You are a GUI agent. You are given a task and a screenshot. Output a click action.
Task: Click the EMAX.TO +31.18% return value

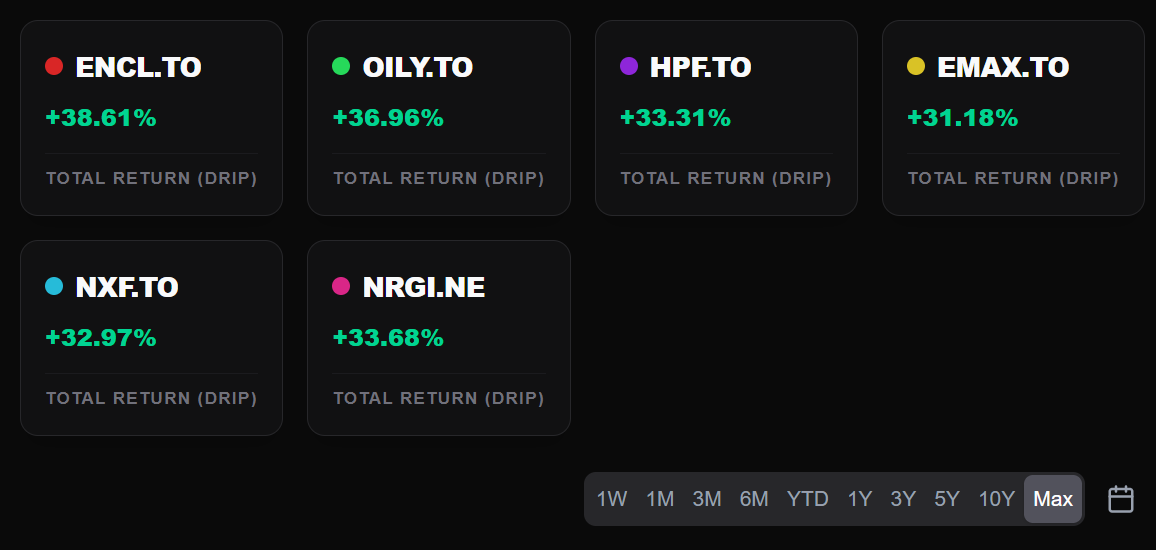point(962,118)
